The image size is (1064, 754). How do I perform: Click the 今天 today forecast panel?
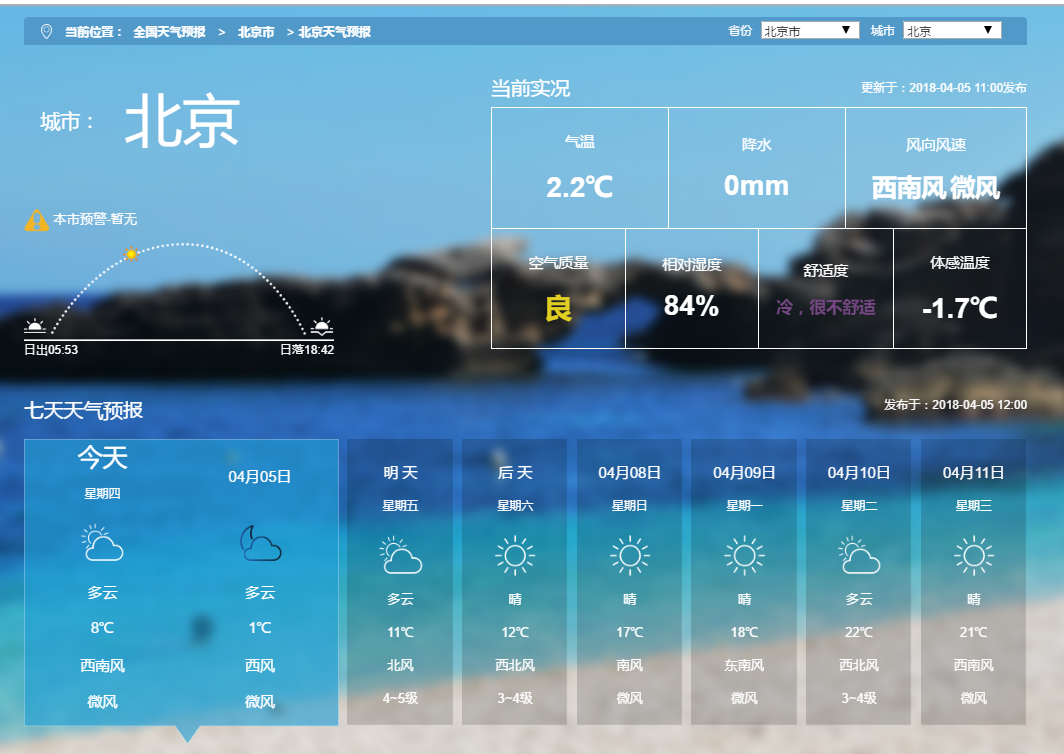coord(181,581)
